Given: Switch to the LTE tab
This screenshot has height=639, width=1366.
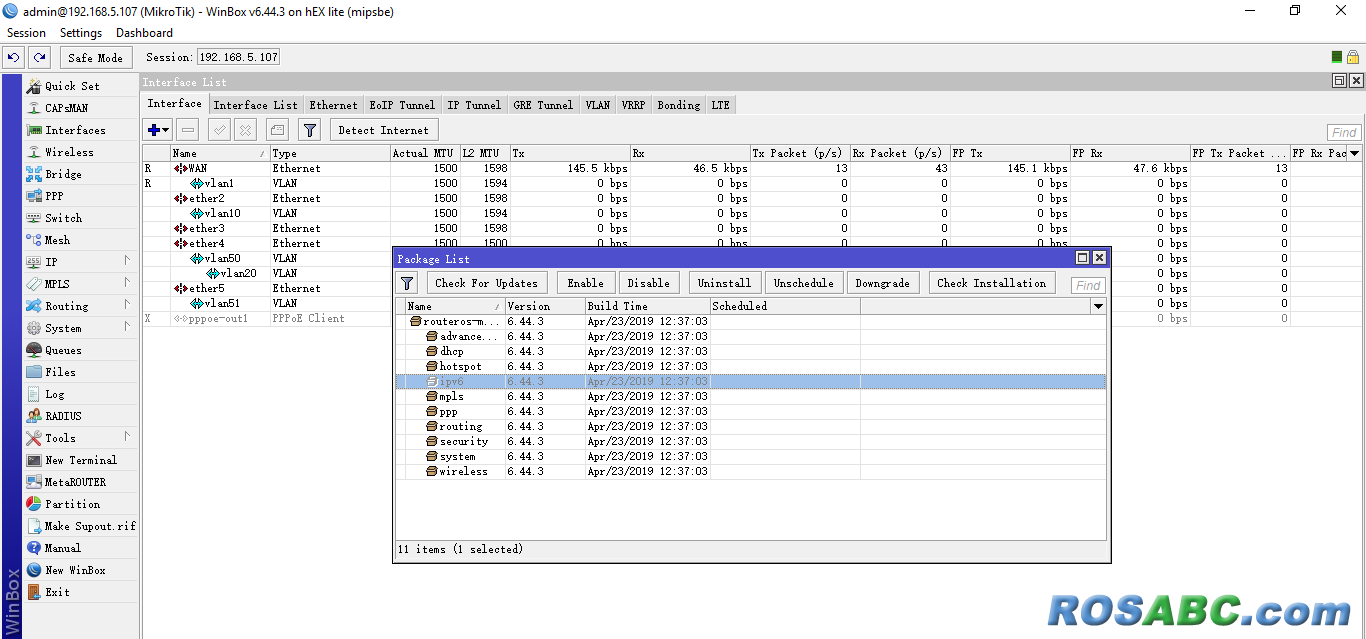Looking at the screenshot, I should point(721,105).
